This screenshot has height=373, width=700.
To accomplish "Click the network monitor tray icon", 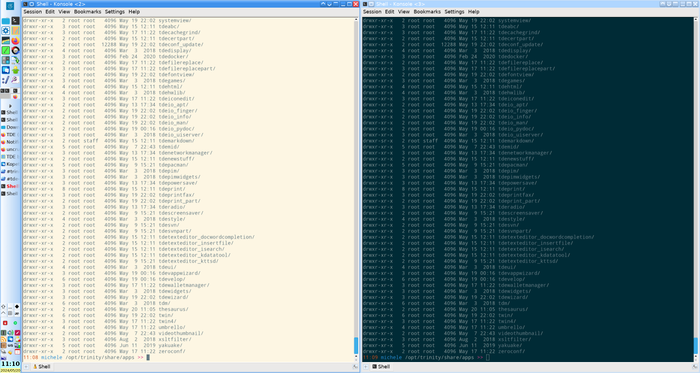I will (x=17, y=345).
